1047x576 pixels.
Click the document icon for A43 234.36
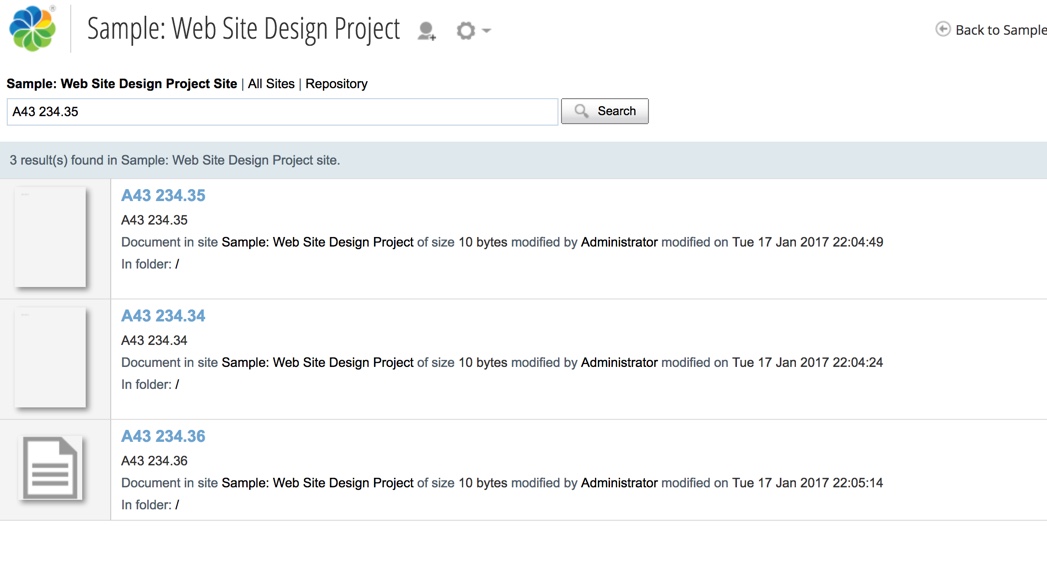pos(50,468)
